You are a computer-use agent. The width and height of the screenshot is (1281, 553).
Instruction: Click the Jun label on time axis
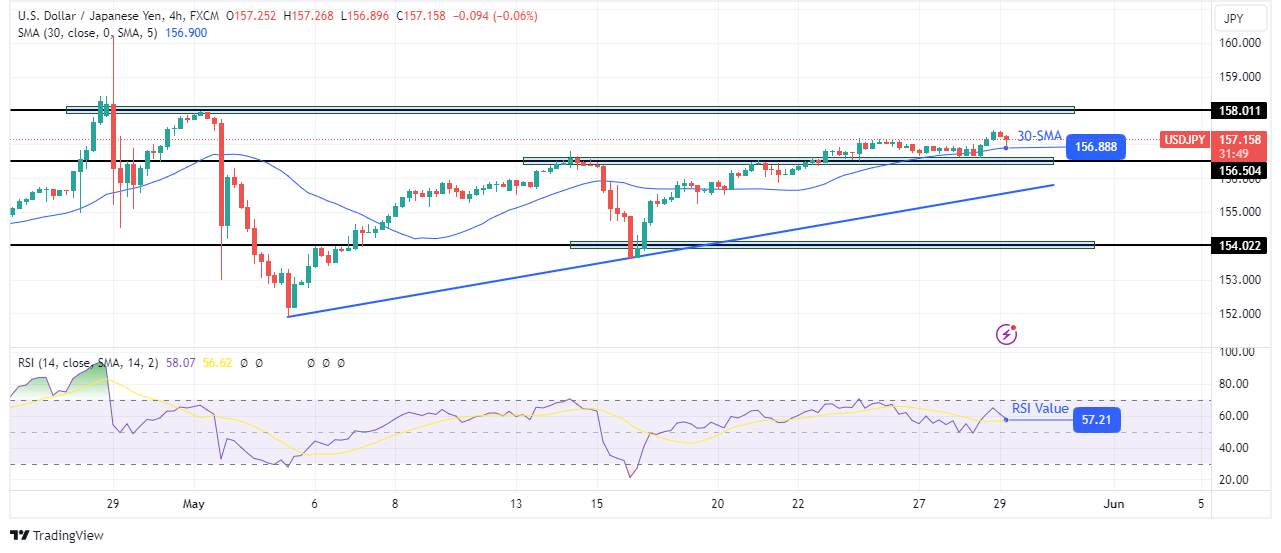[1113, 504]
